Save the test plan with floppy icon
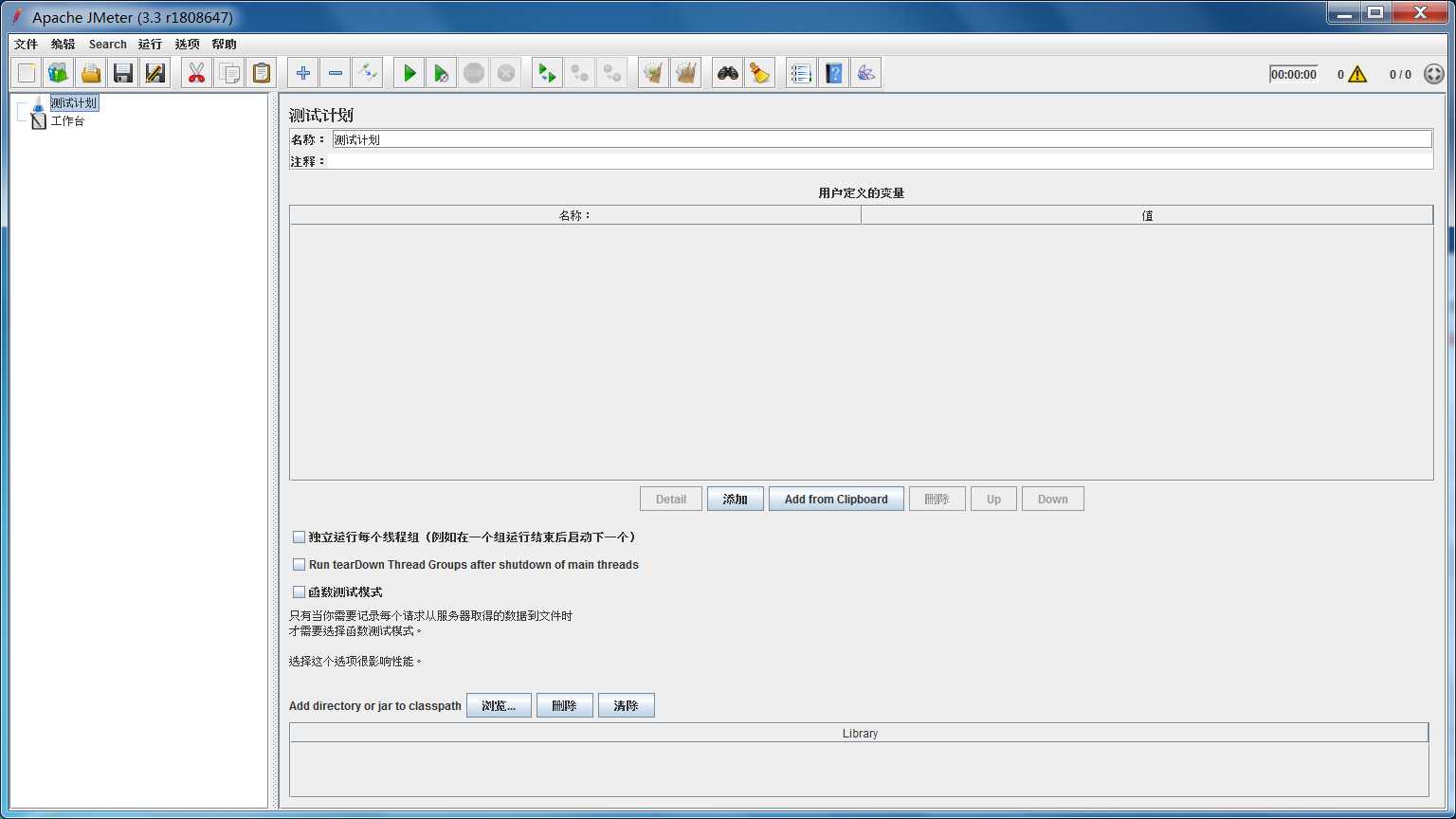Screen dimensions: 1456x819 pos(123,73)
